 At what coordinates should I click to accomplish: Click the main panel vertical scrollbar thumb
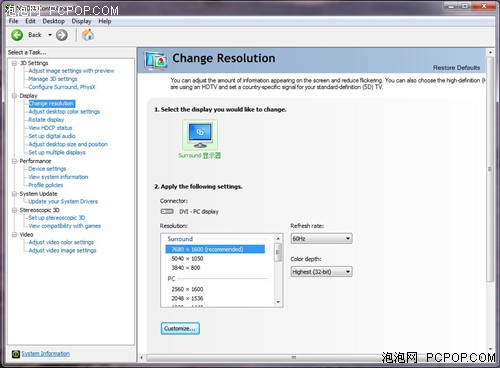490,169
